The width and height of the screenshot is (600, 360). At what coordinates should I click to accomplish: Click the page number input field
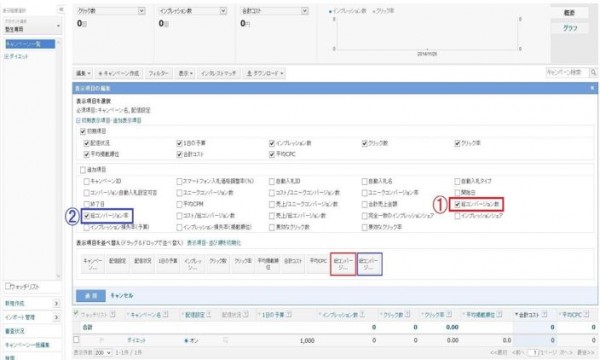(533, 352)
